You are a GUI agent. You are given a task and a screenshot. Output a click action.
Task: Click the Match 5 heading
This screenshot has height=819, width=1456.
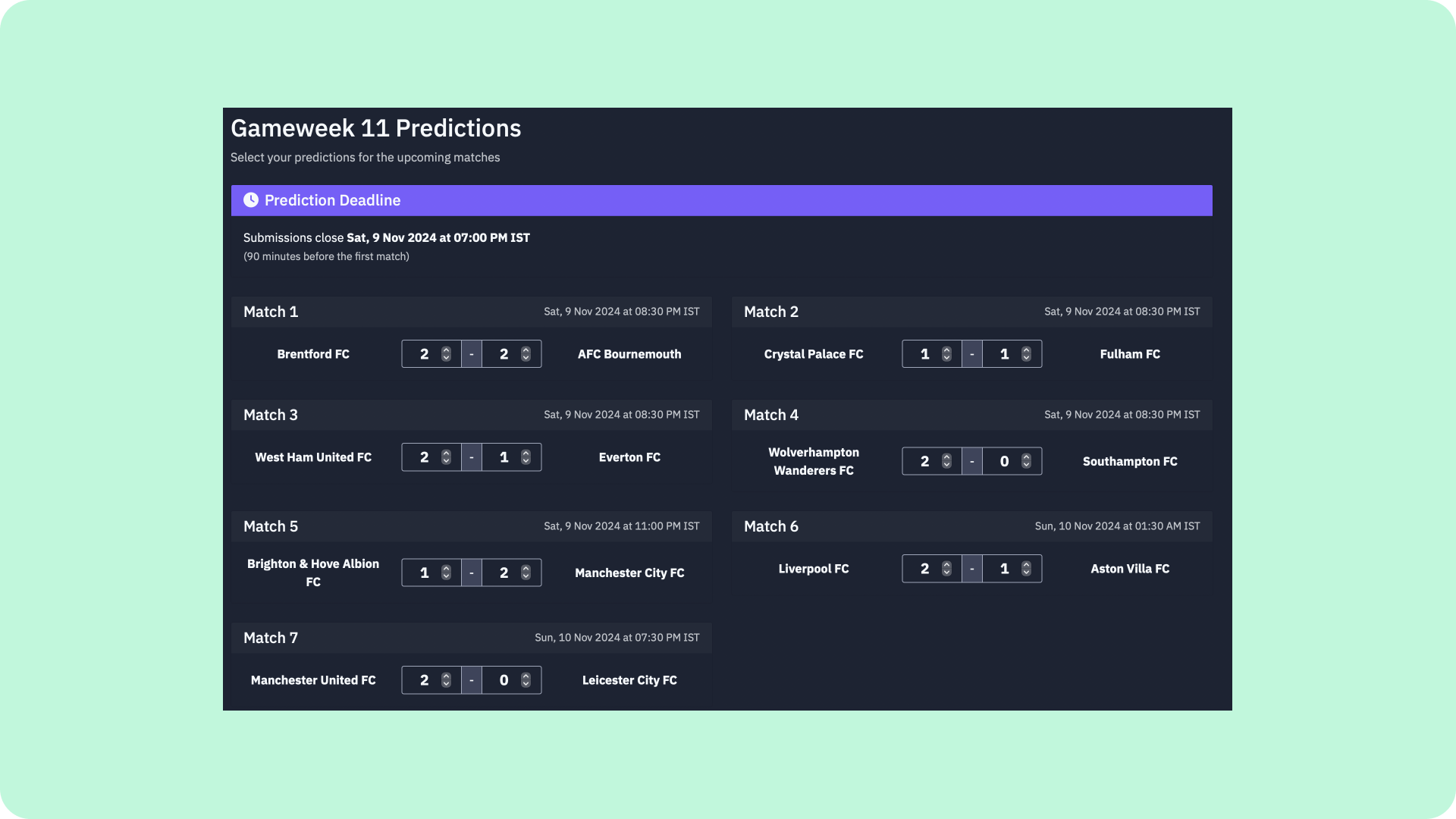pyautogui.click(x=271, y=526)
